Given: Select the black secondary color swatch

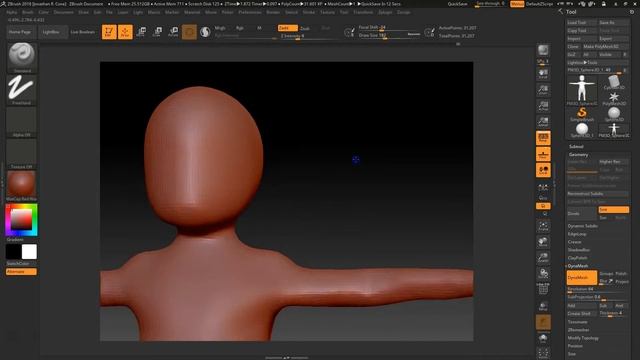Looking at the screenshot, I should (x=13, y=252).
